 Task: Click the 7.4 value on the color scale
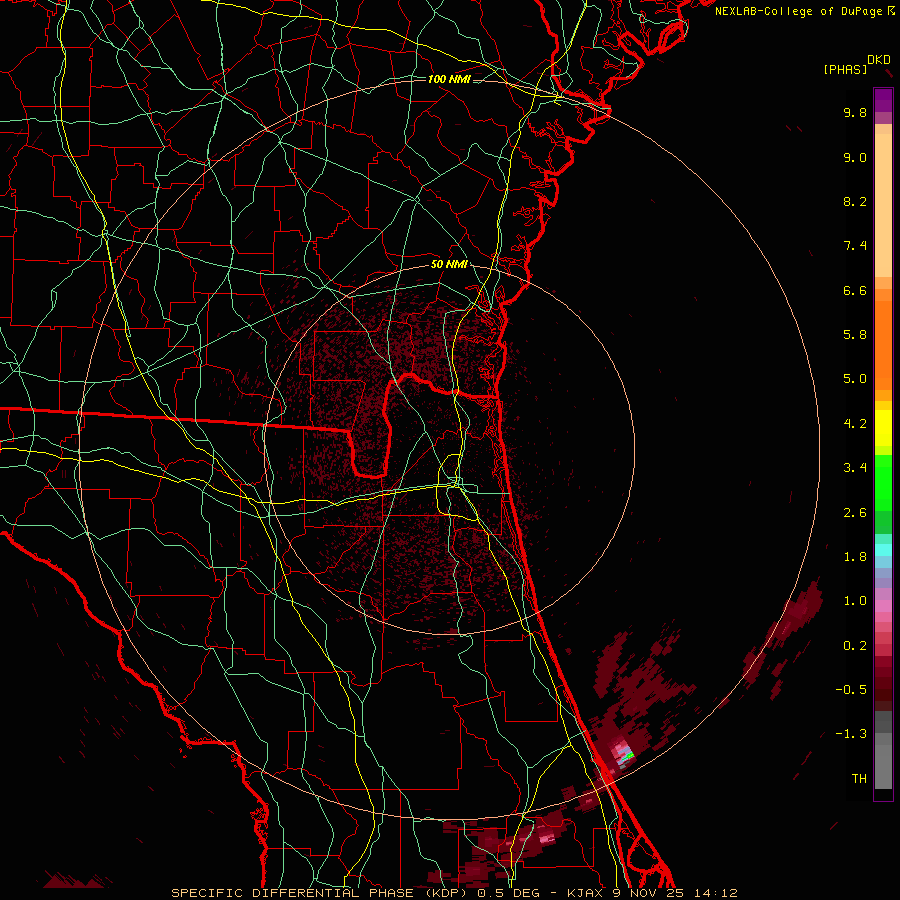coord(855,246)
